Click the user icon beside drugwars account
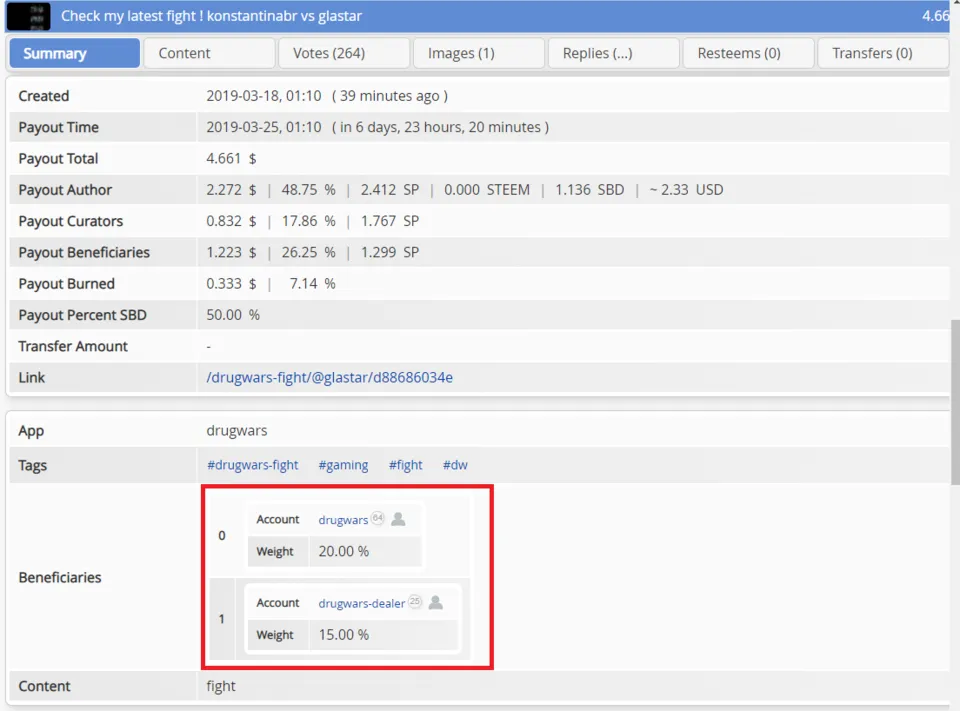Viewport: 960px width, 711px height. click(398, 519)
